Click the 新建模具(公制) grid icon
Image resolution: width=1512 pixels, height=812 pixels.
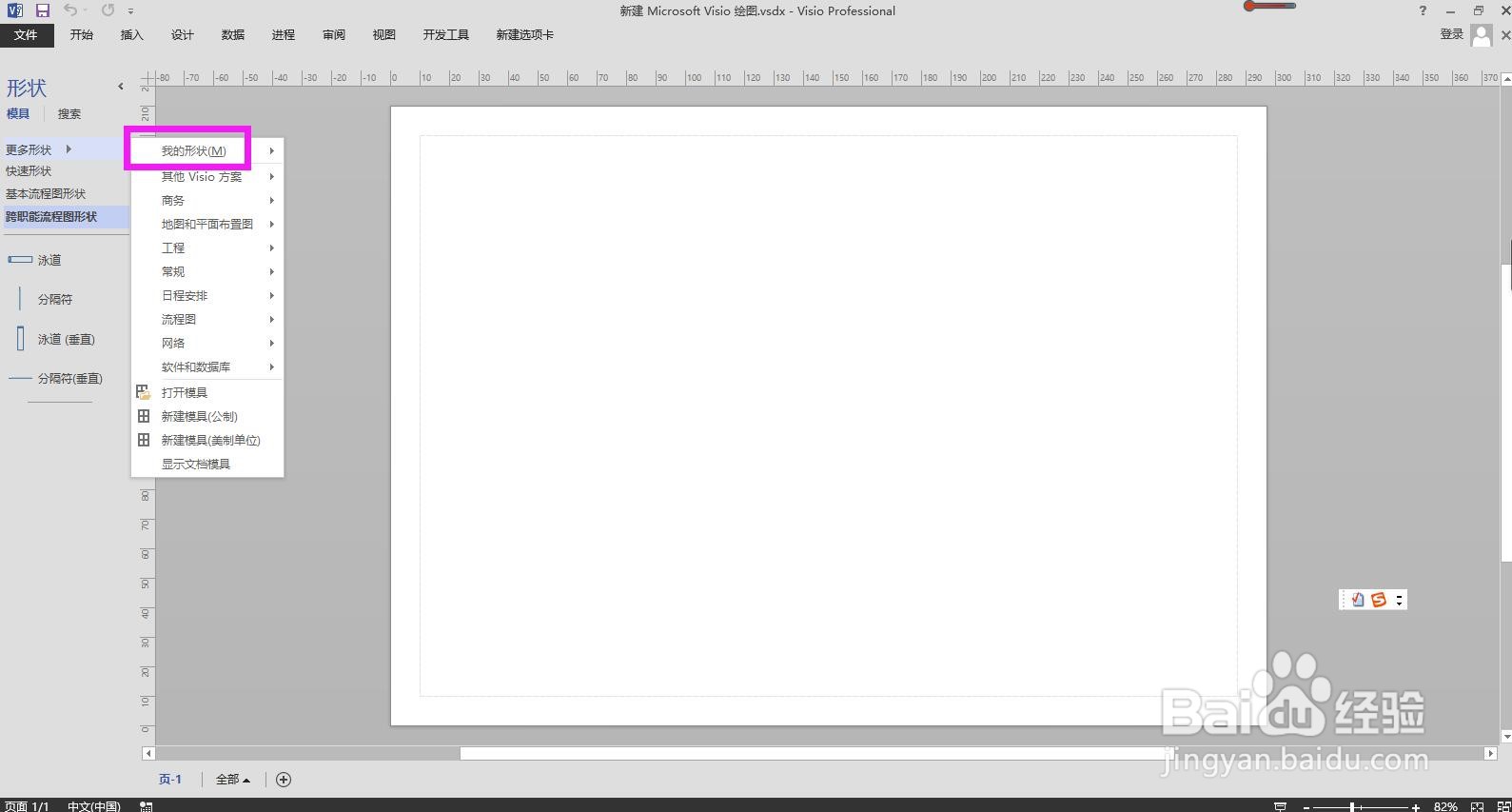pos(144,416)
